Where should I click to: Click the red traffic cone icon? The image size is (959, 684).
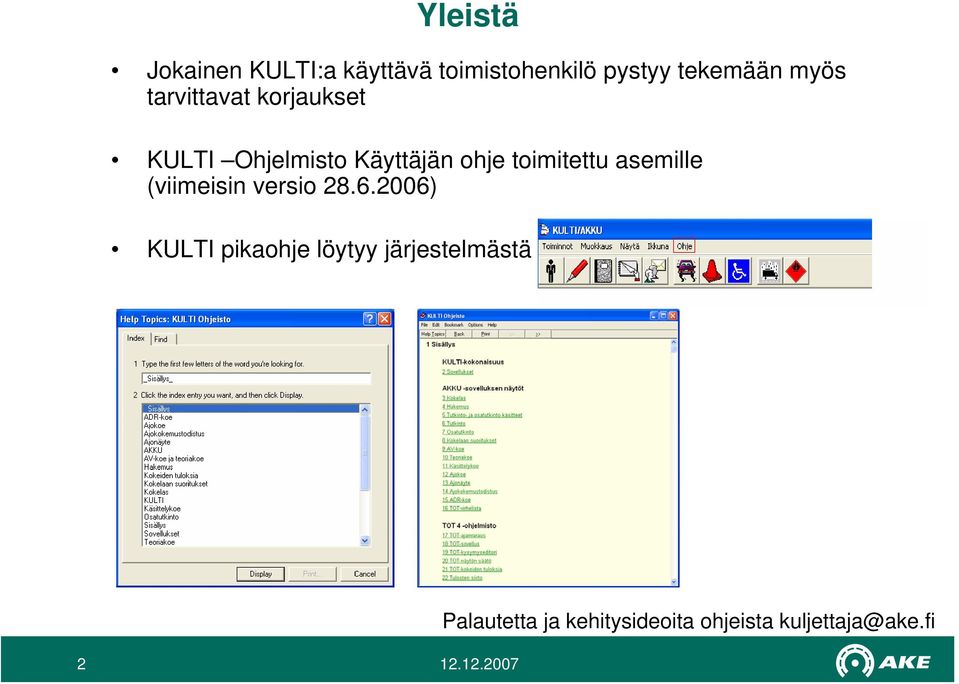[712, 271]
